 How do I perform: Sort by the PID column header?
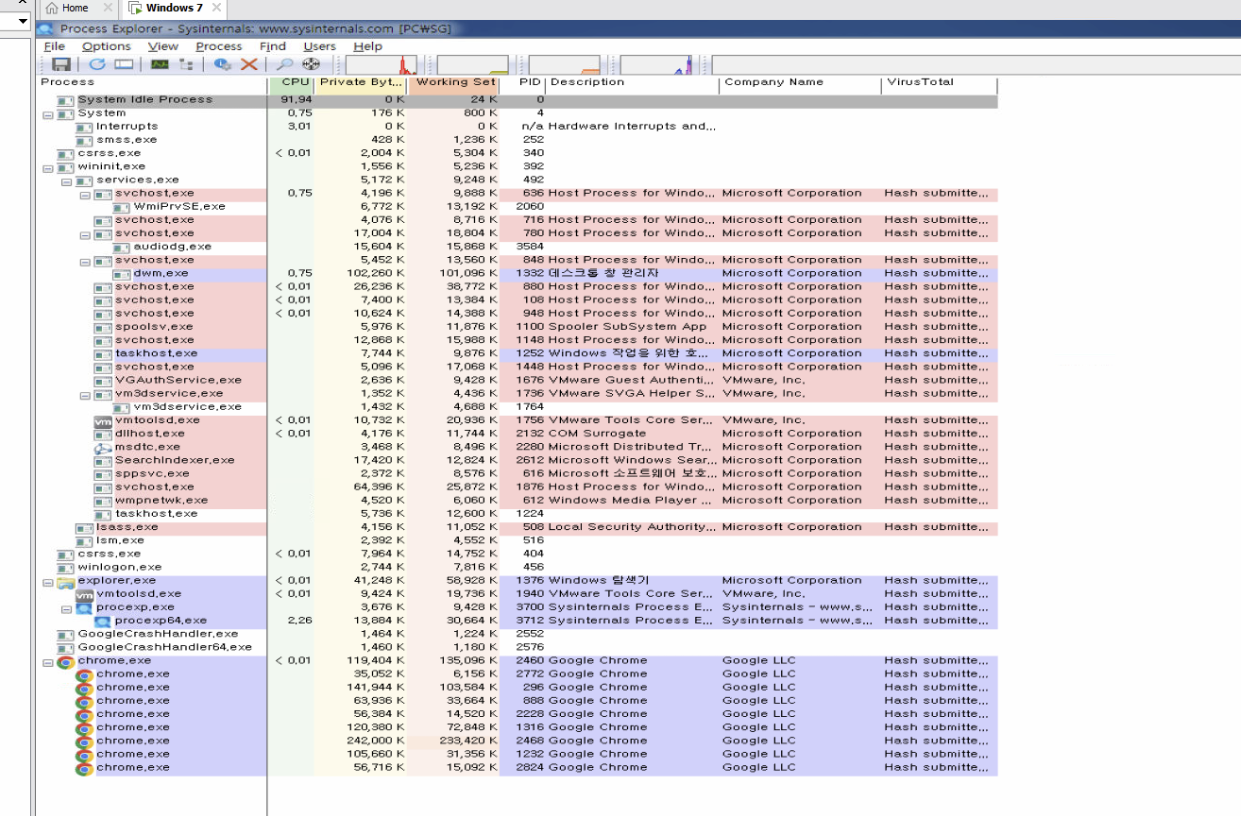pos(523,83)
